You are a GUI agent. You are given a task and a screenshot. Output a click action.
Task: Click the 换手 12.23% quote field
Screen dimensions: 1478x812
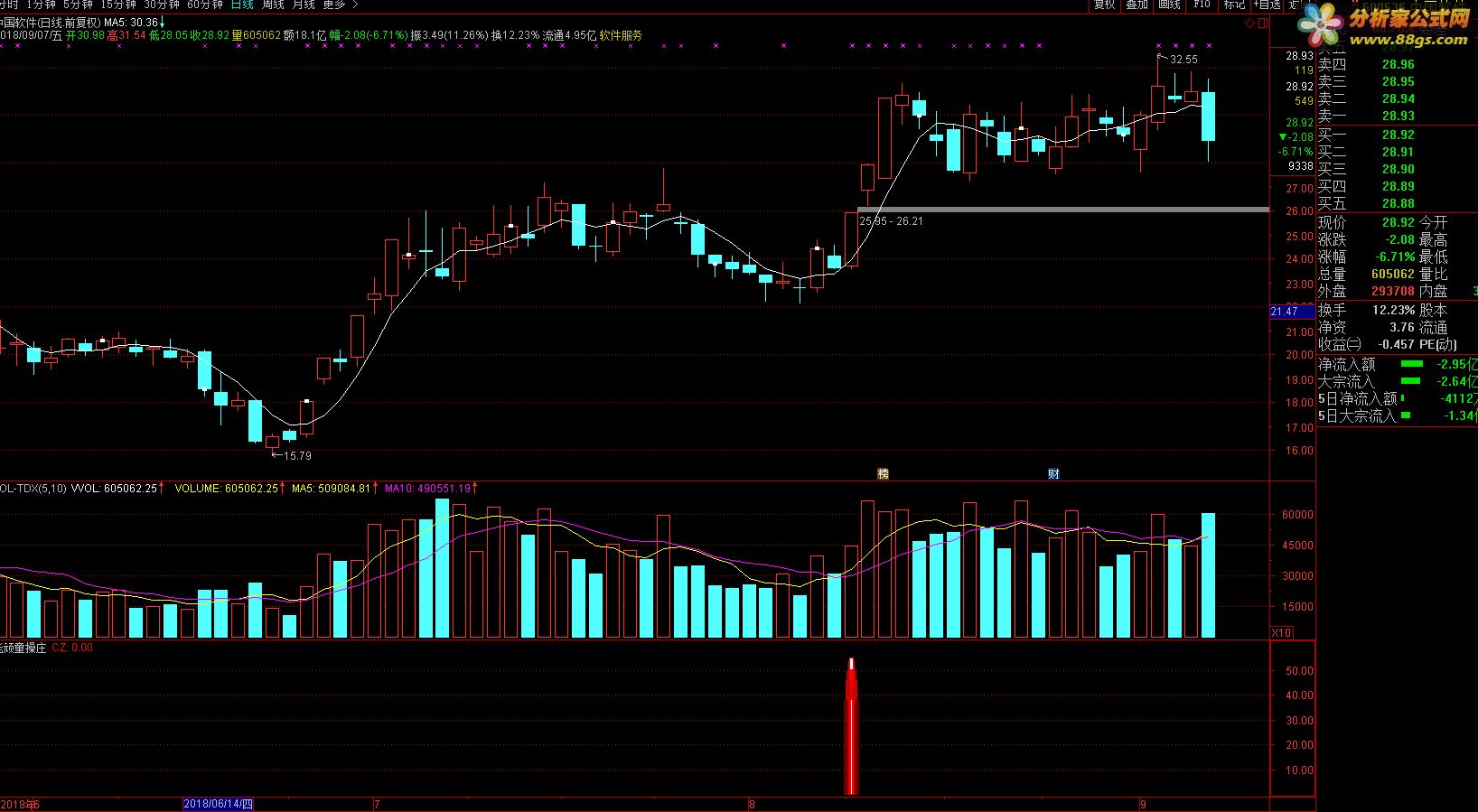click(x=1366, y=310)
